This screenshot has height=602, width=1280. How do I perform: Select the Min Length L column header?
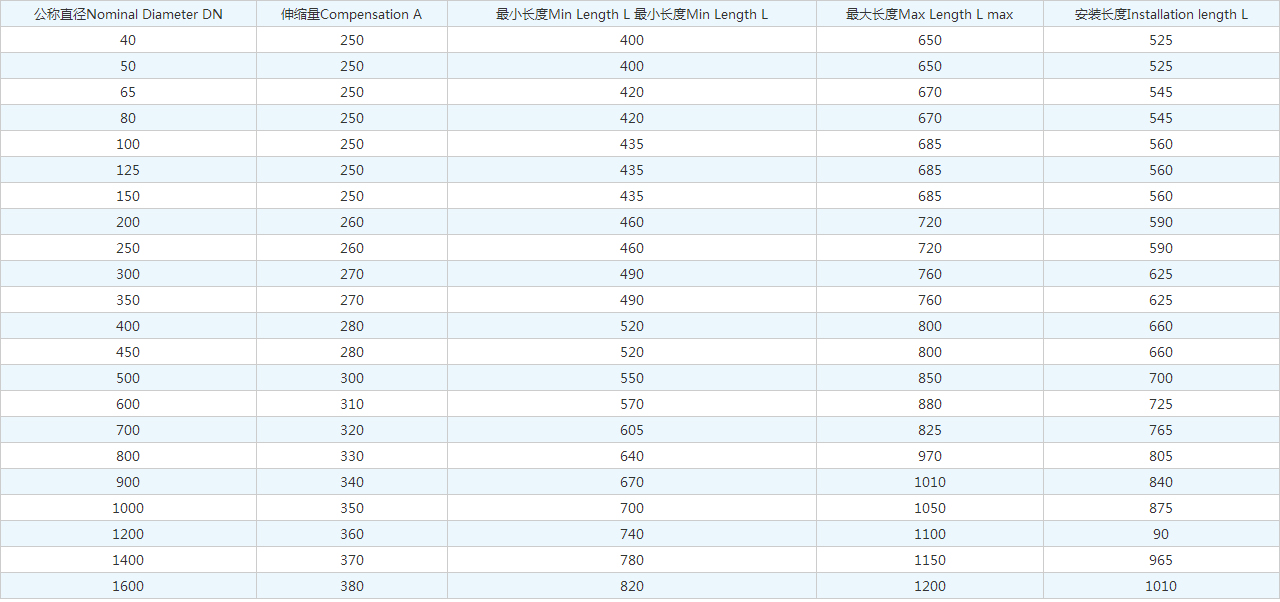(631, 14)
